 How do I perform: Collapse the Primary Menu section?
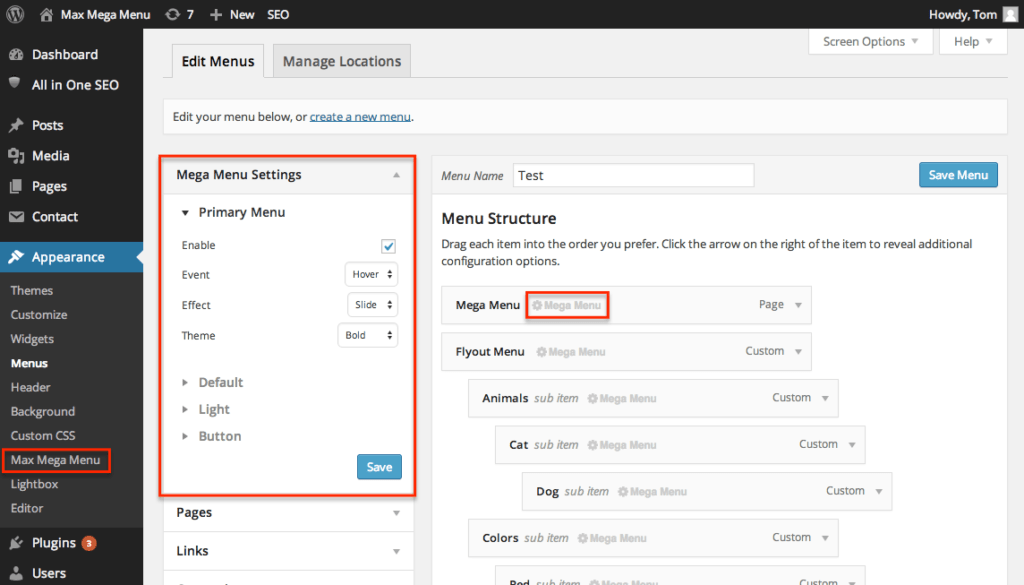pyautogui.click(x=185, y=213)
